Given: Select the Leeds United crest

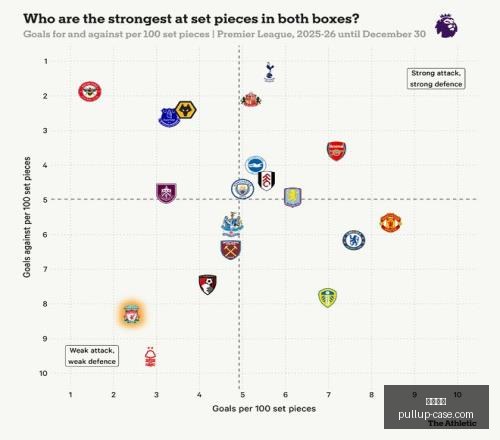Looking at the screenshot, I should [x=328, y=298].
